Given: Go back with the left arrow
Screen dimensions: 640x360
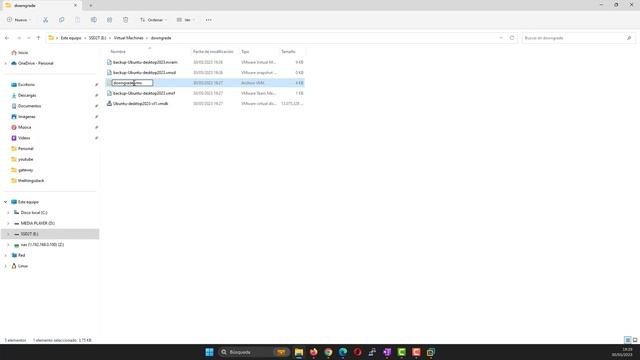Looking at the screenshot, I should 7,38.
